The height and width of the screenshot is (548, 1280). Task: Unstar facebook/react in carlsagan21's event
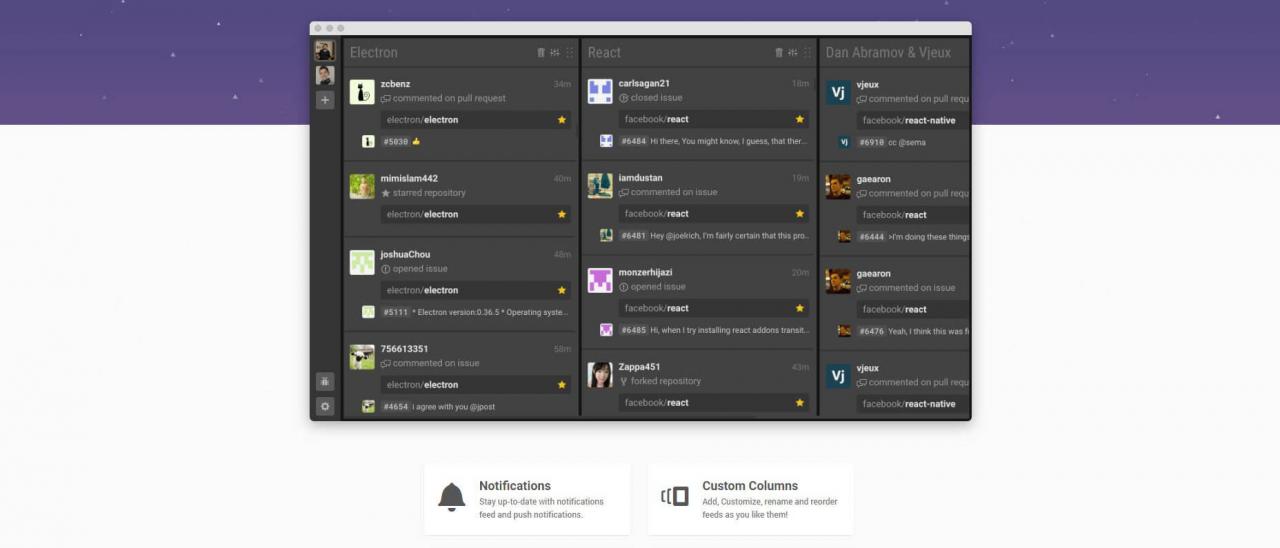tap(800, 119)
